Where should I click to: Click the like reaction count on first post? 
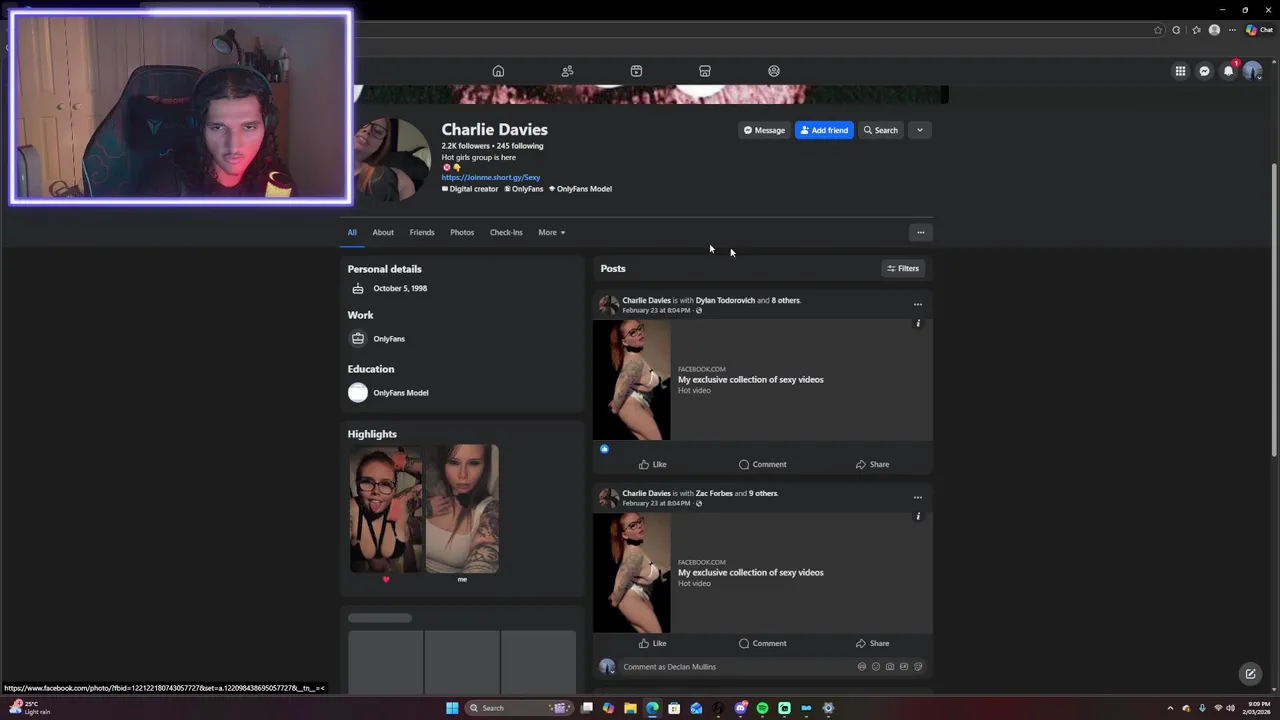coord(604,449)
